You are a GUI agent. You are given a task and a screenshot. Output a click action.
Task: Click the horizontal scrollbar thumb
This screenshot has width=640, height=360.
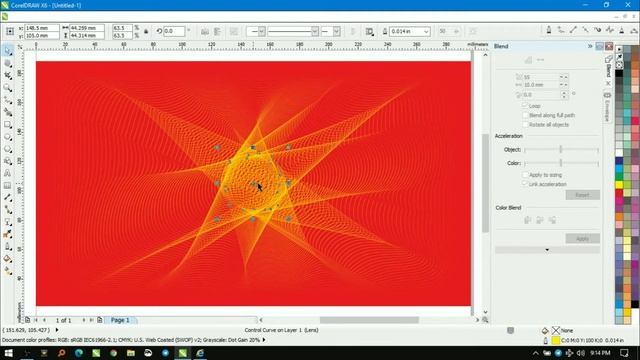point(369,320)
